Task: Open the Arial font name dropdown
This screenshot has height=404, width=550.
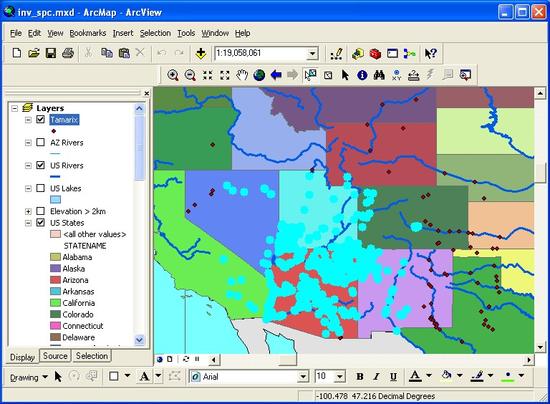Action: (303, 377)
